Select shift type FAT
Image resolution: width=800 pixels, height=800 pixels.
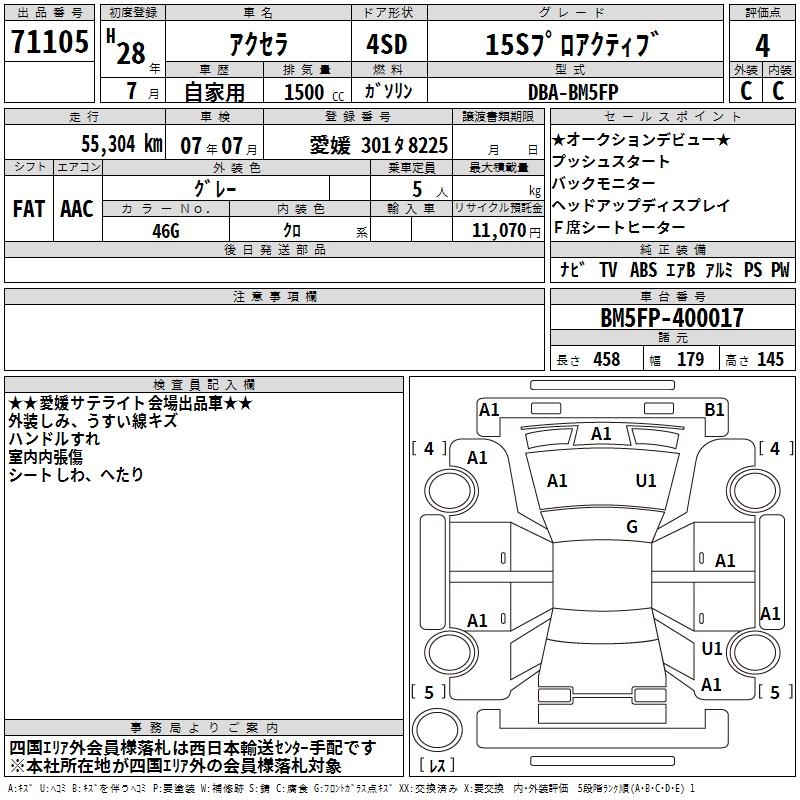point(29,209)
